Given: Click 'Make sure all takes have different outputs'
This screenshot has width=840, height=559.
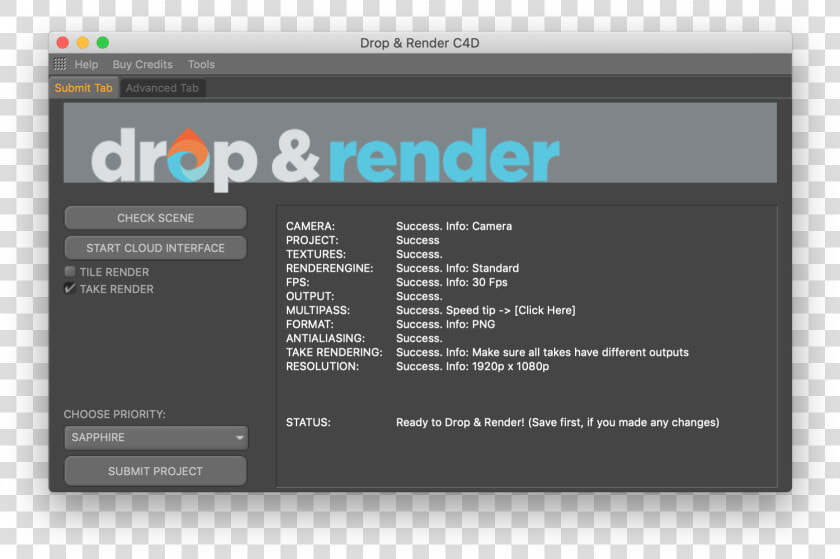Looking at the screenshot, I should [580, 352].
